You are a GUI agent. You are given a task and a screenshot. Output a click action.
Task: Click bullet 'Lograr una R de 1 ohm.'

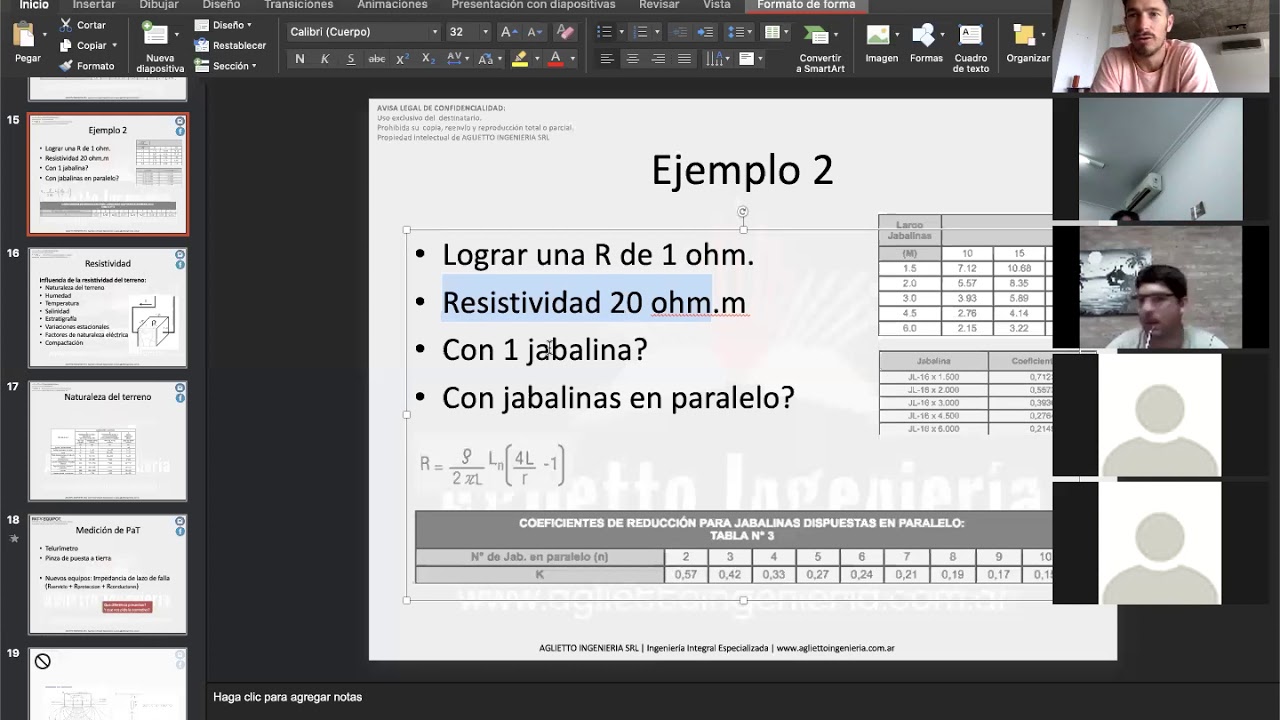[598, 255]
